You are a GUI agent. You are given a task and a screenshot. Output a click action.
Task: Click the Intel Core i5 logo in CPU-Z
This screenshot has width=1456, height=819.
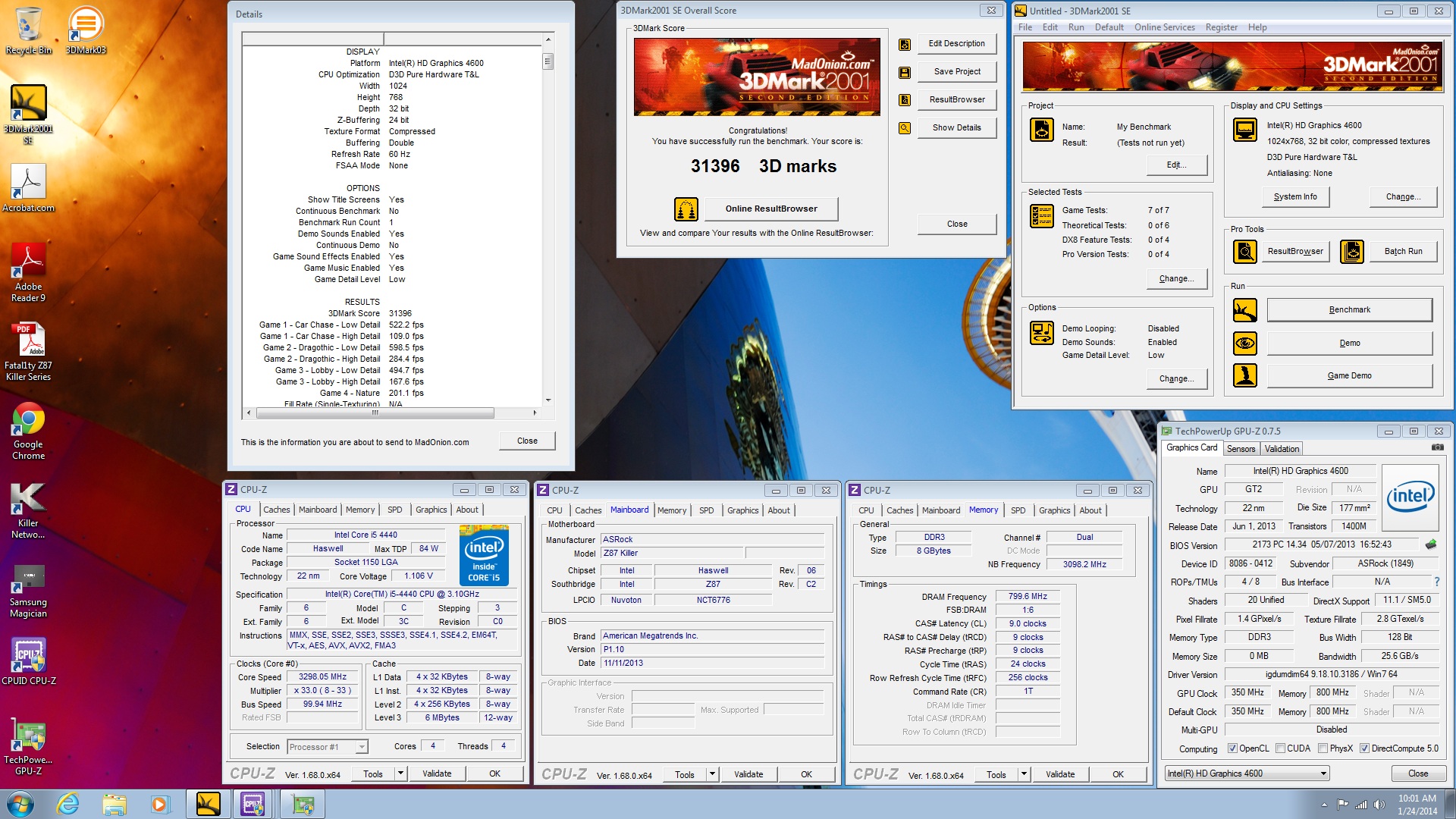click(484, 555)
